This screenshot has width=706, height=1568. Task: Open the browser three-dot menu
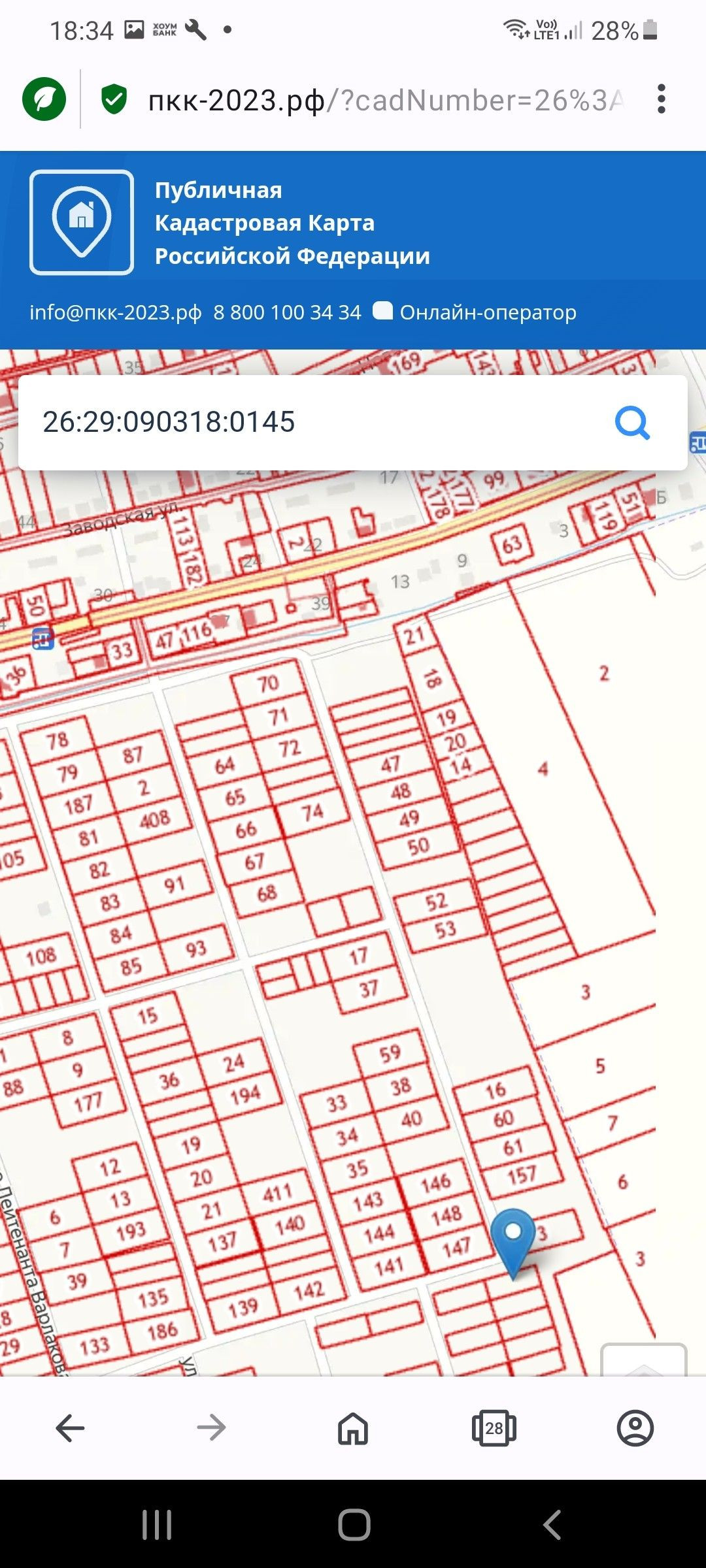coord(662,99)
